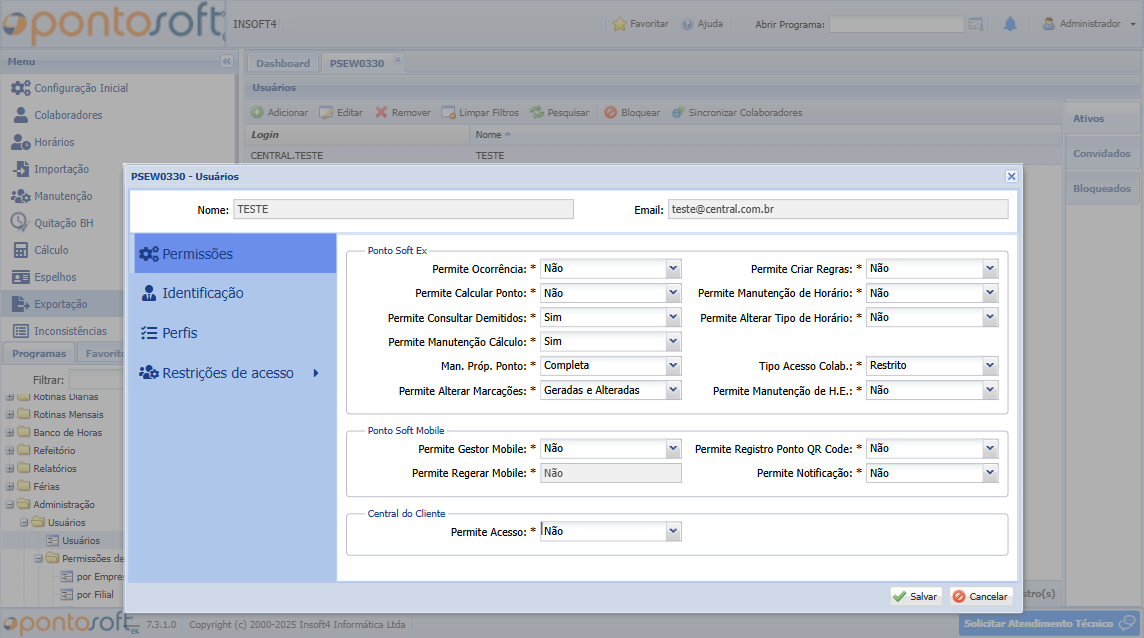Save changes with the Salvar button
1144x638 pixels.
[x=915, y=596]
